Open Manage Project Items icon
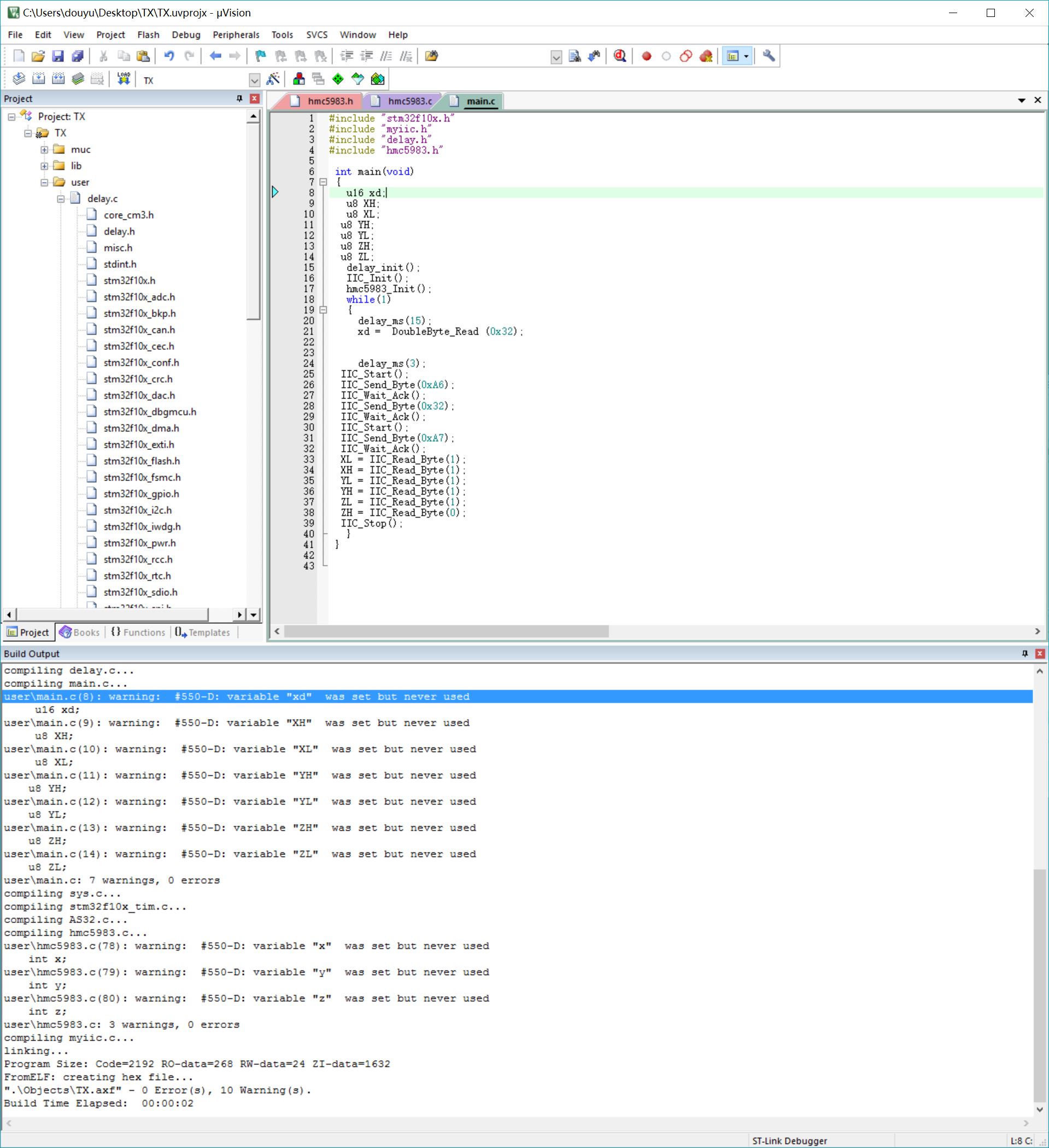The width and height of the screenshot is (1049, 1148). click(298, 79)
